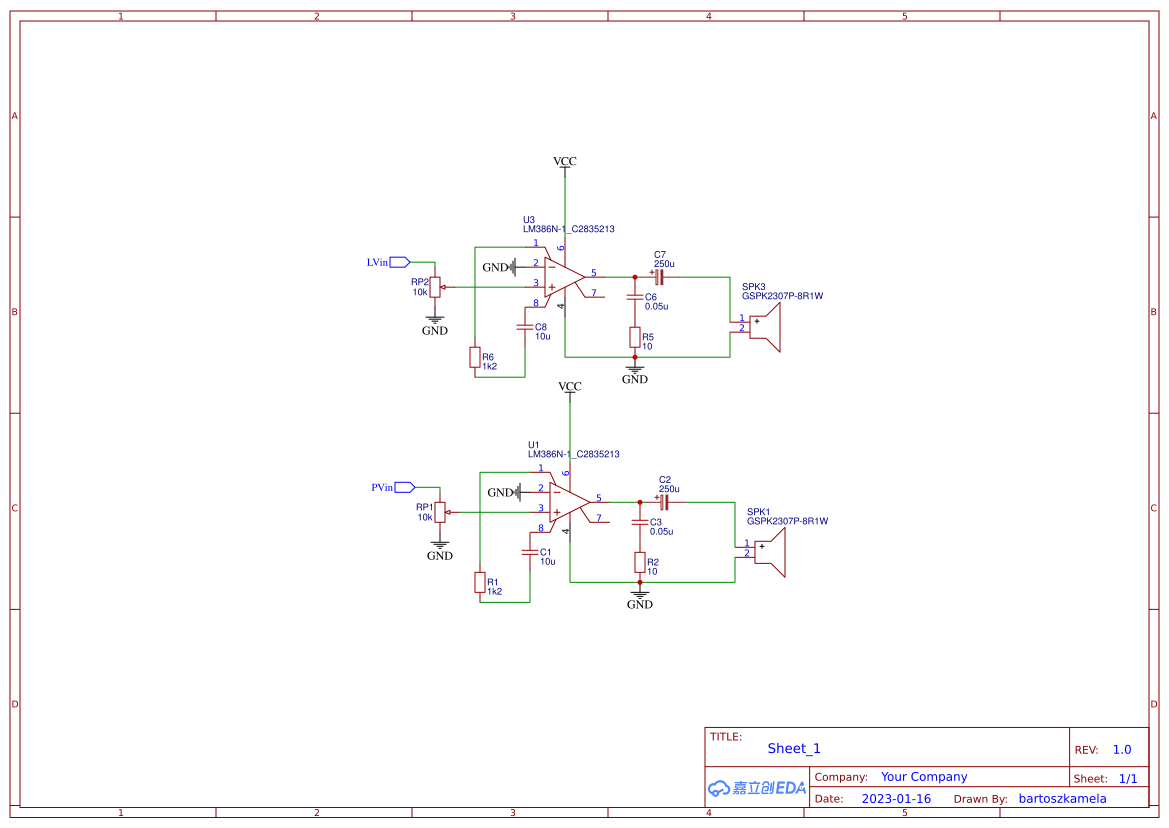Click the REV 1.0 value

1122,748
